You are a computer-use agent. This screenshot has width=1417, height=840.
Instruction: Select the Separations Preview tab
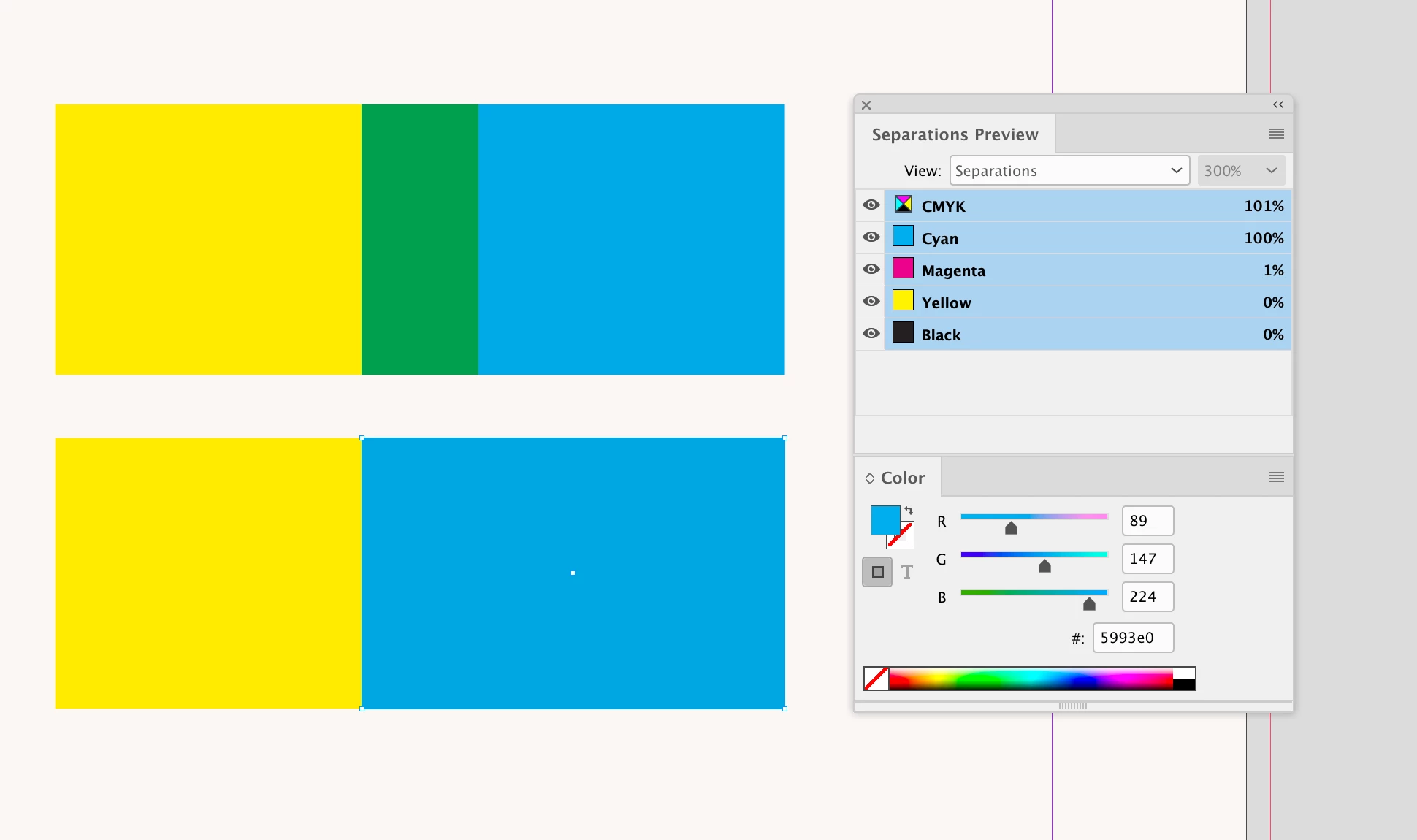click(954, 134)
